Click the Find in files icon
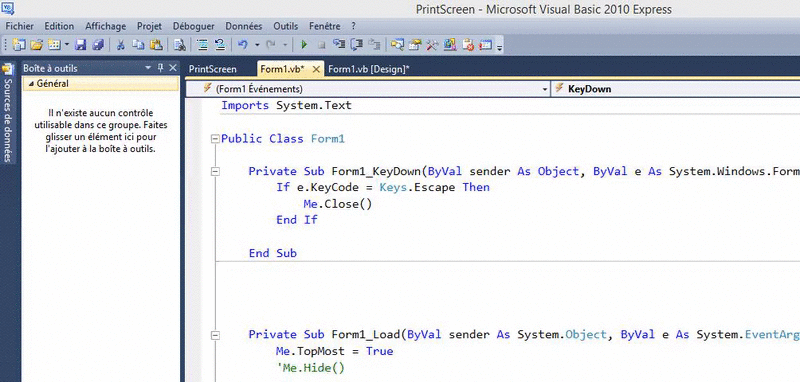This screenshot has height=382, width=800. (180, 45)
